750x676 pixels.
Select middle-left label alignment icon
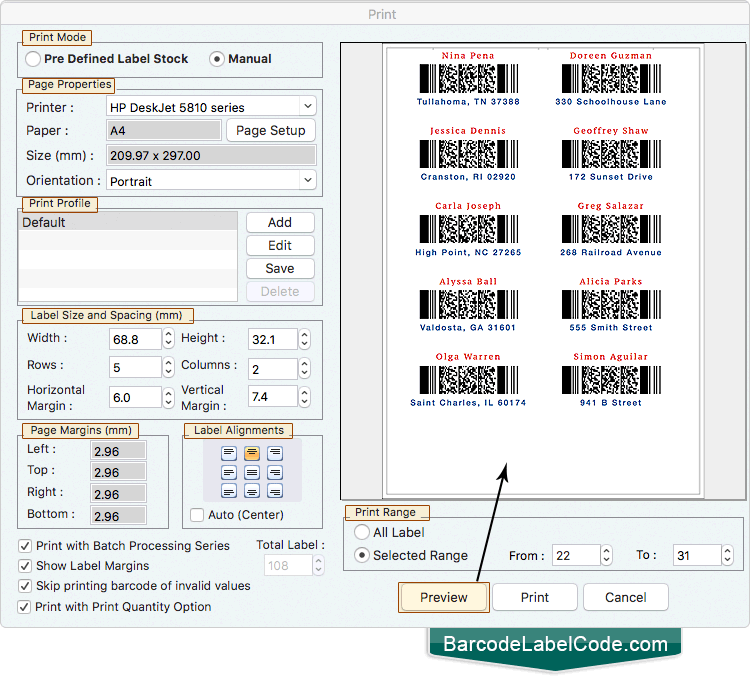point(229,473)
